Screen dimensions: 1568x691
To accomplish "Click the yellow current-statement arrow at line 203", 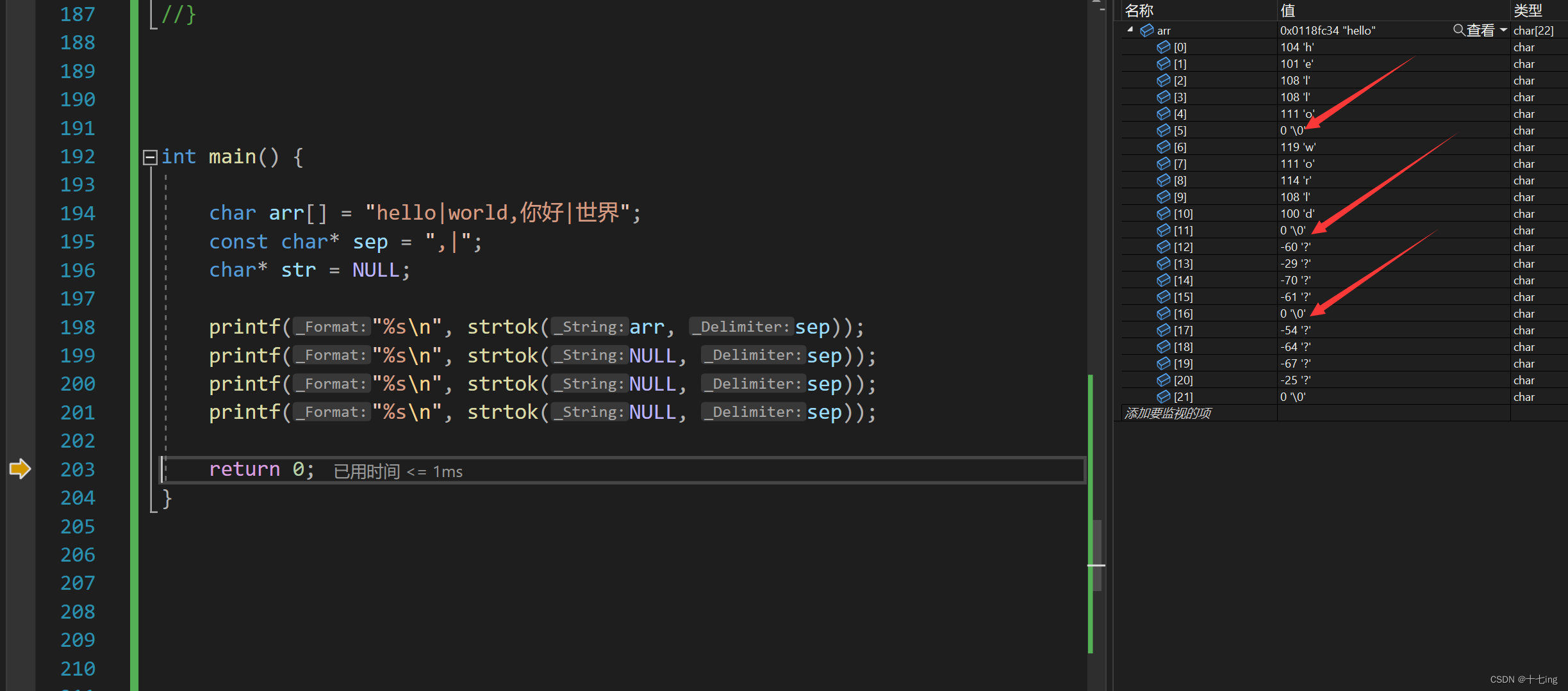I will click(20, 469).
